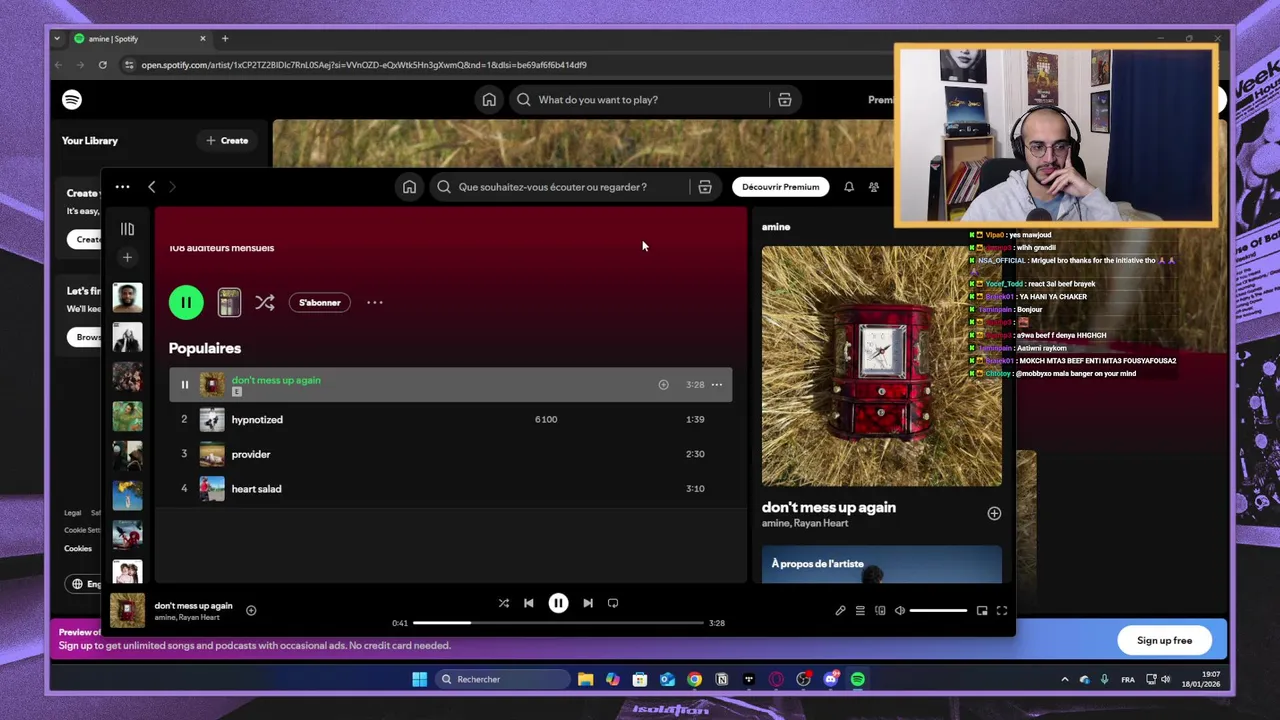
Task: Open the mini player icon
Action: (x=982, y=610)
